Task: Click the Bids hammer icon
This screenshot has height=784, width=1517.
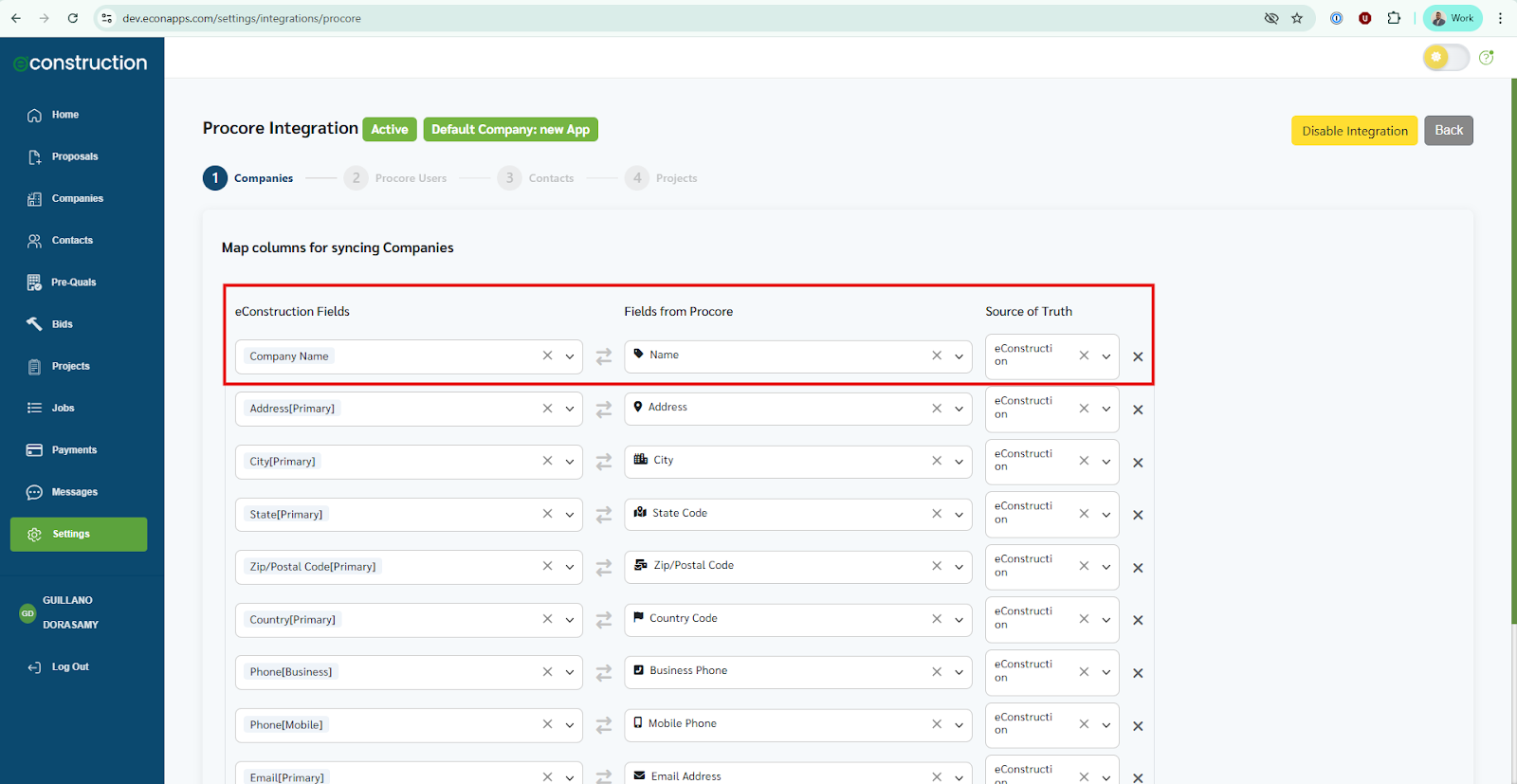Action: click(x=35, y=324)
